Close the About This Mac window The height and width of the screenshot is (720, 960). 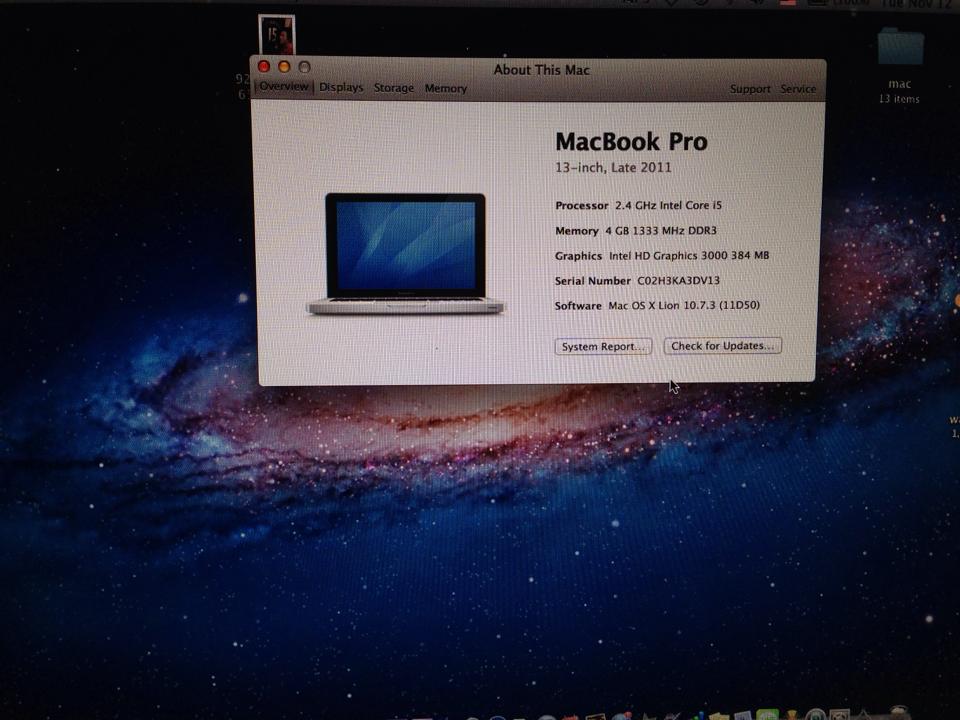264,66
